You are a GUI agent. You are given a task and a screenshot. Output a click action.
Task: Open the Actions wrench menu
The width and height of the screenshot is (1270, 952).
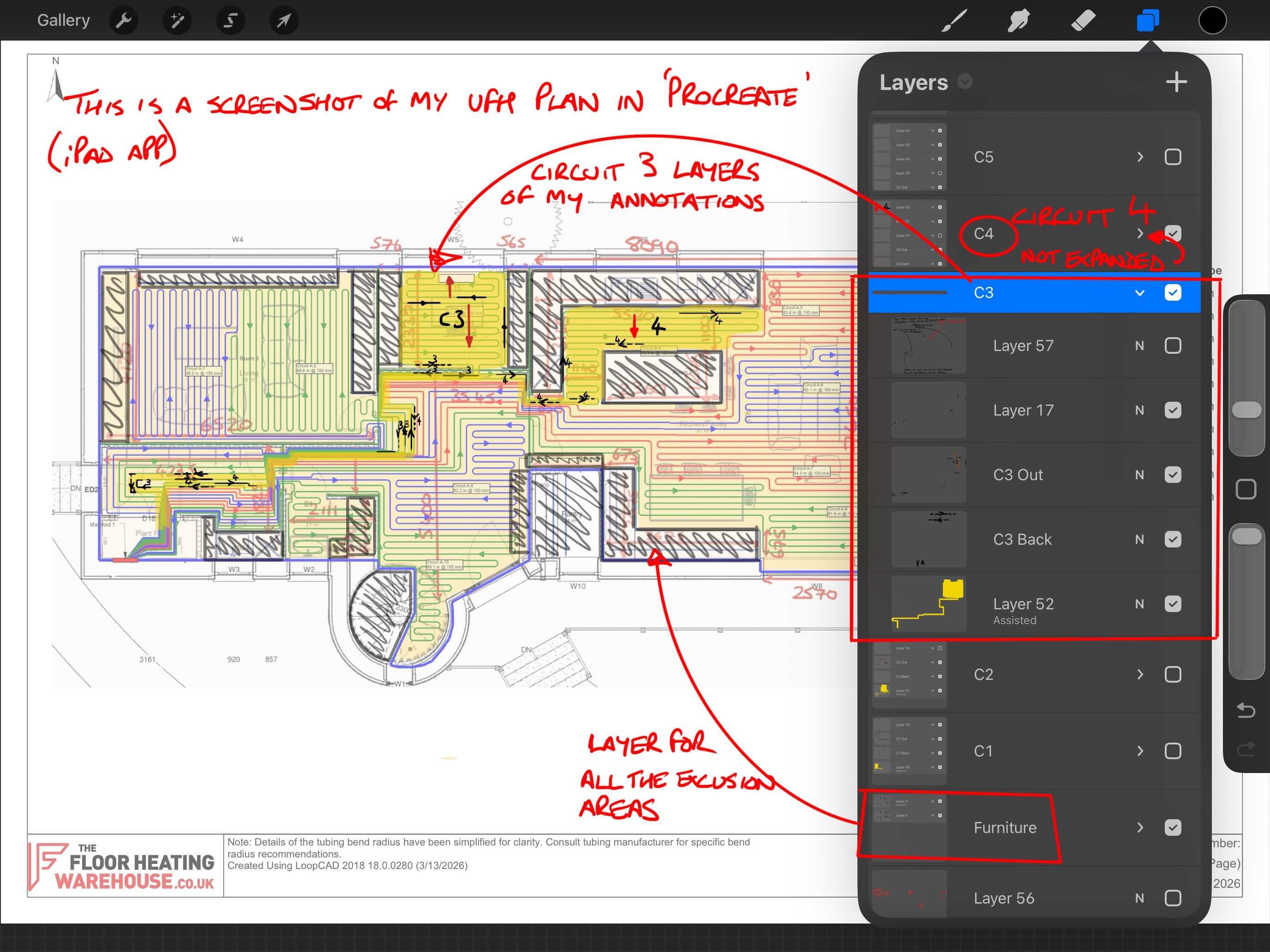click(123, 21)
